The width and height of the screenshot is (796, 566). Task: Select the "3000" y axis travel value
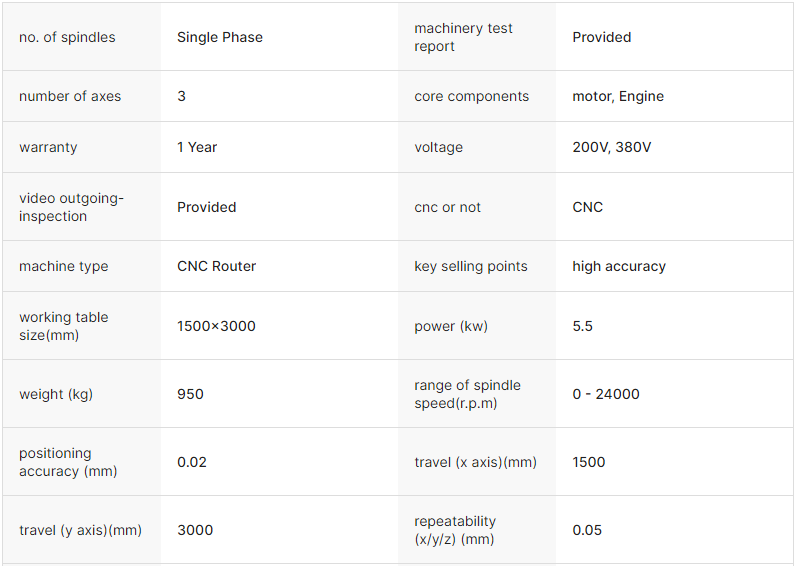pos(195,530)
